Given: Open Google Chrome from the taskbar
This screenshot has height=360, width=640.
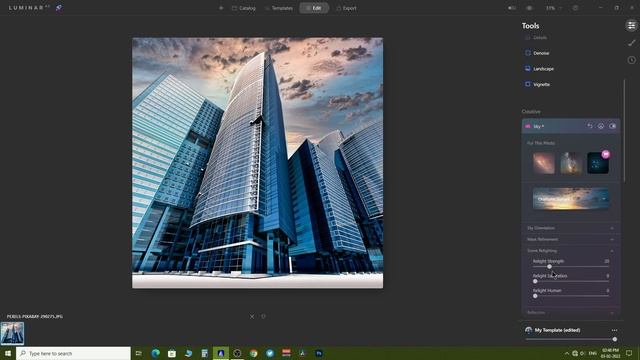Looking at the screenshot, I should tap(253, 353).
